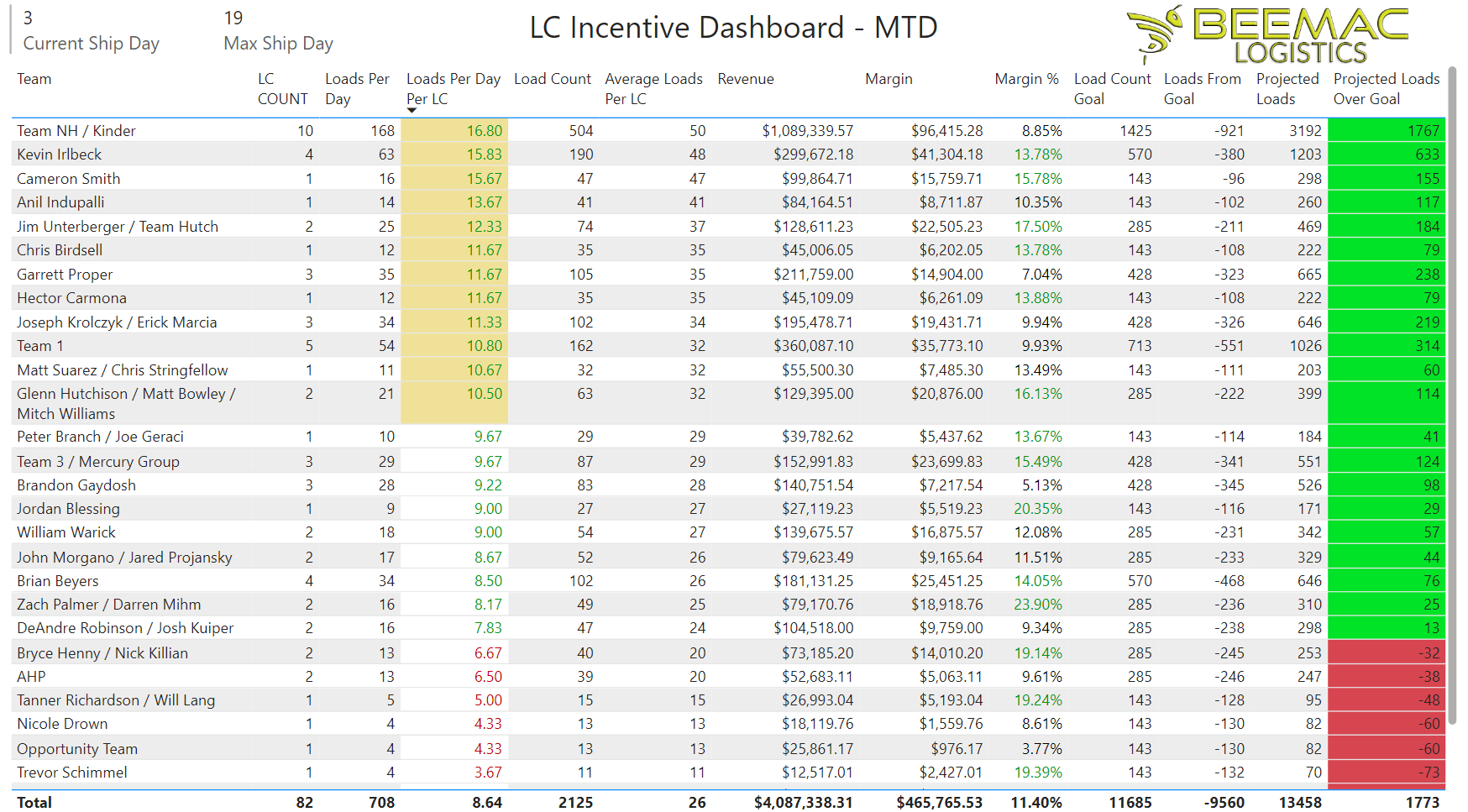1468x812 pixels.
Task: Select the Brian Beyers row
Action: tap(728, 581)
